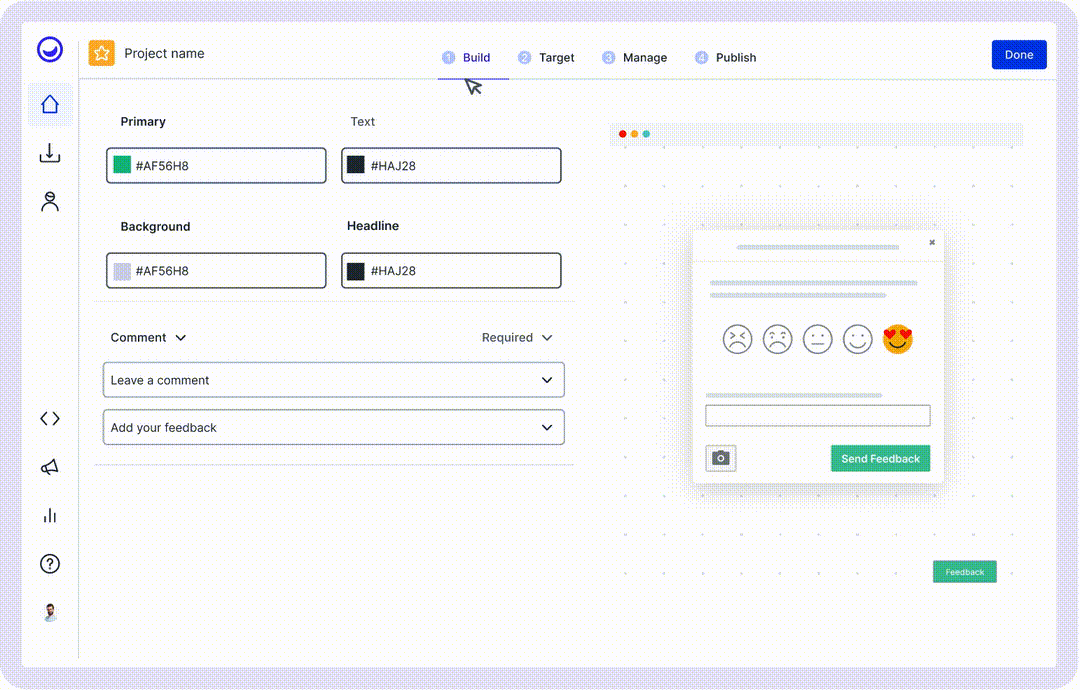Click the camera screenshot icon in preview
1080x690 pixels.
pyautogui.click(x=720, y=458)
